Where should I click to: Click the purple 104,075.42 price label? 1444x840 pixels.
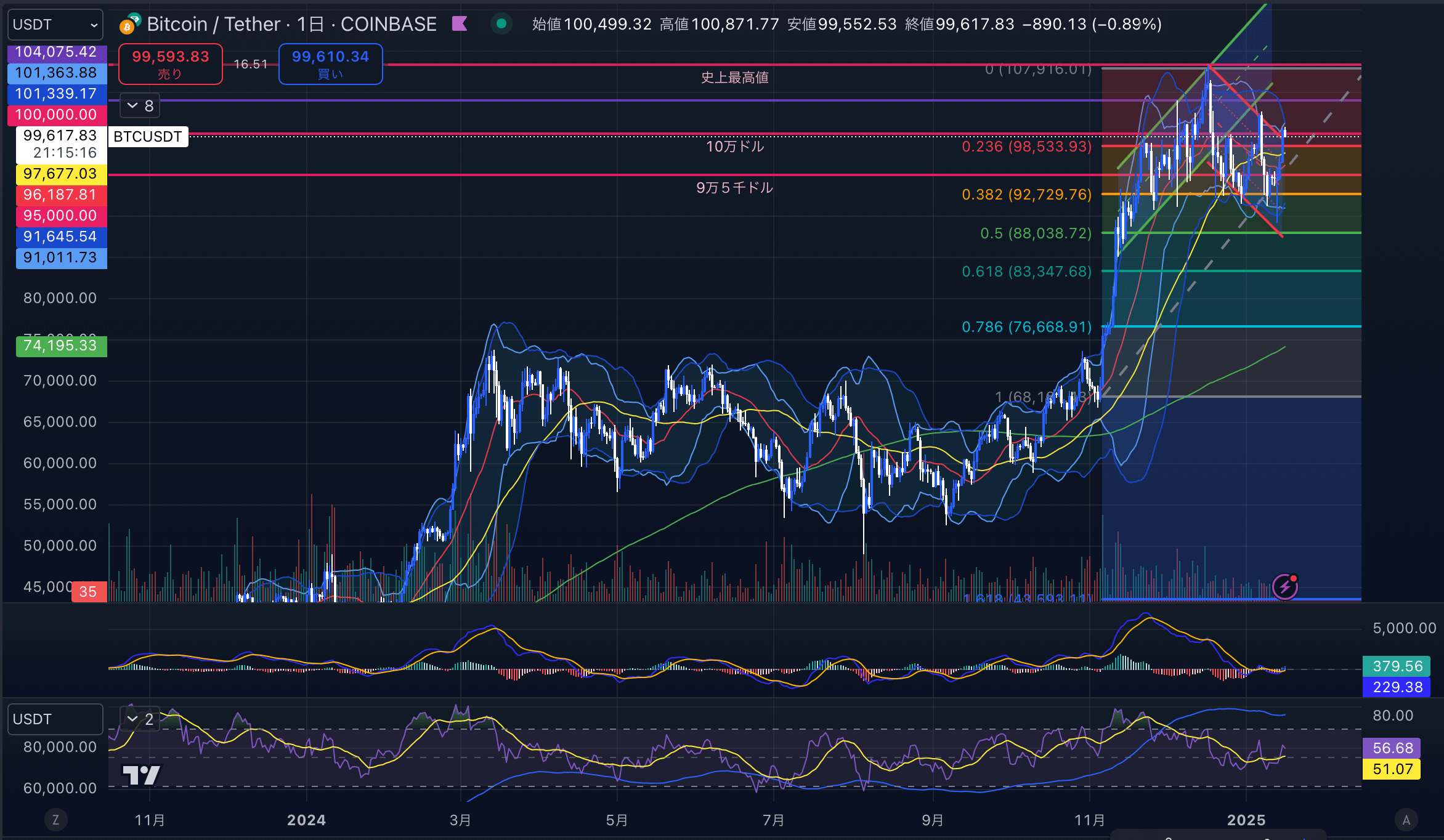tap(57, 52)
